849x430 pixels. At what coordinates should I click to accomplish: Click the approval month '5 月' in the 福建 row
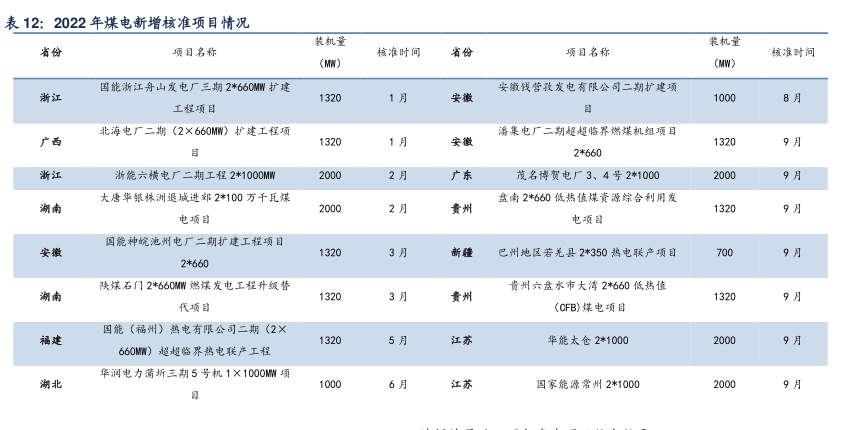tap(398, 340)
